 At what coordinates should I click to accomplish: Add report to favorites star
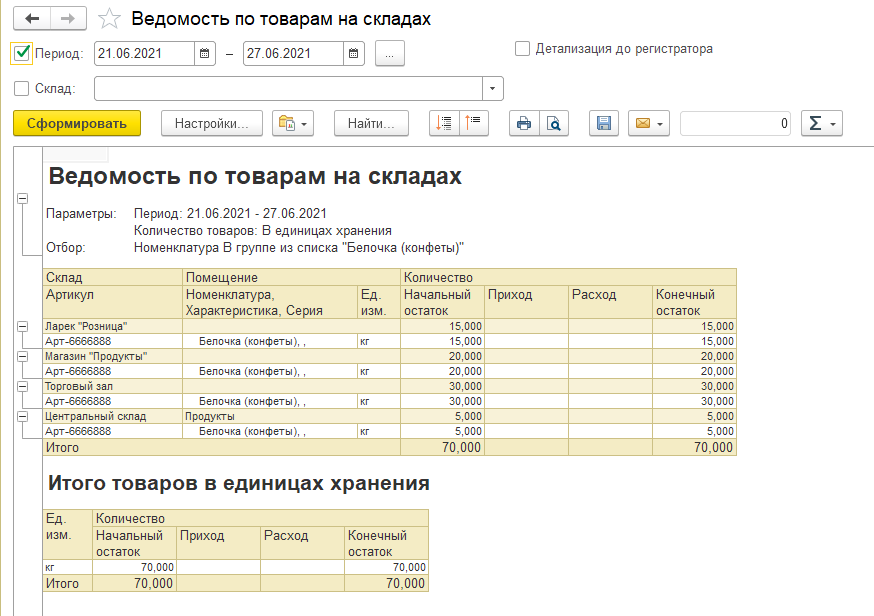point(109,19)
